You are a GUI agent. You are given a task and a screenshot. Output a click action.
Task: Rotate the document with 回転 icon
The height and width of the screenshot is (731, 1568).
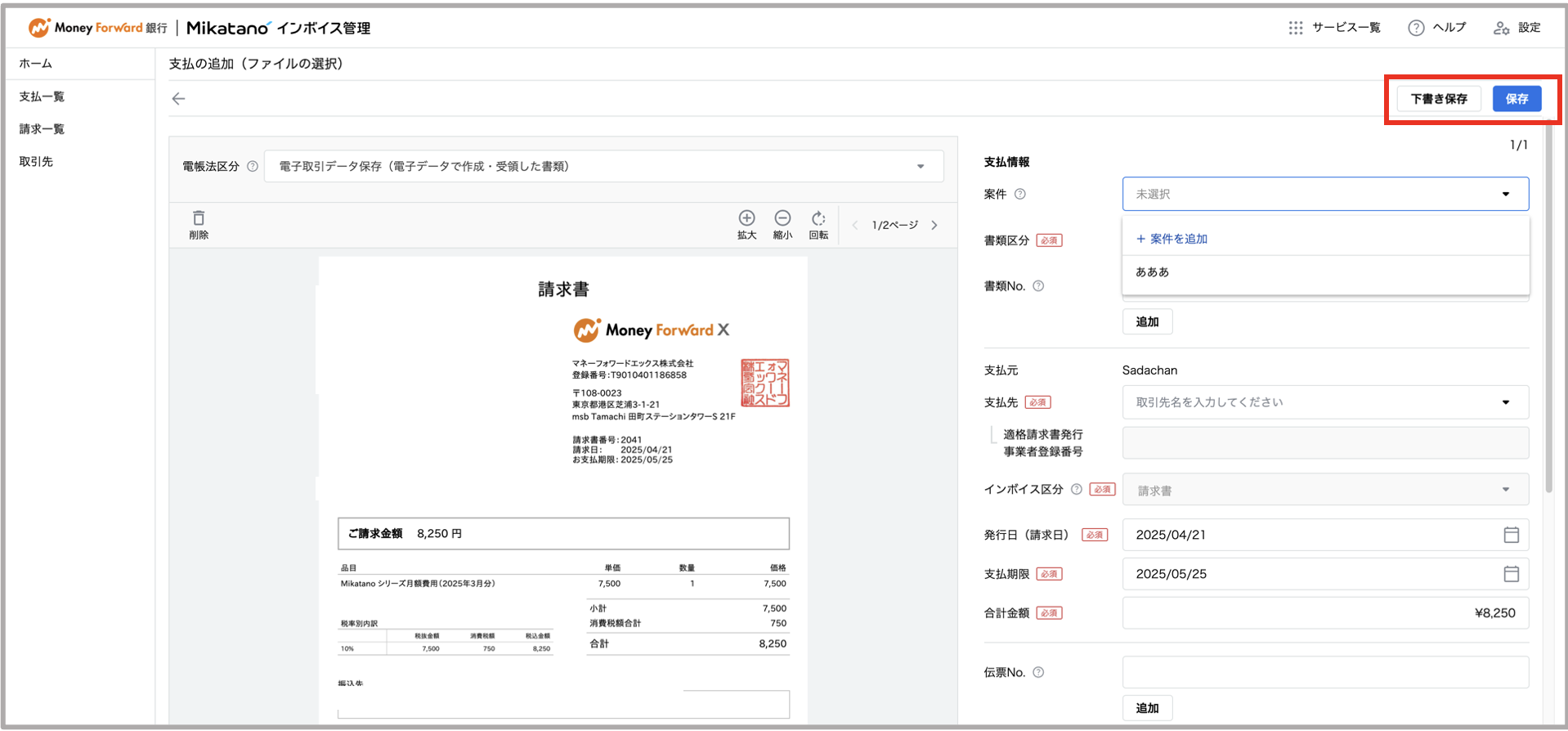click(x=818, y=218)
